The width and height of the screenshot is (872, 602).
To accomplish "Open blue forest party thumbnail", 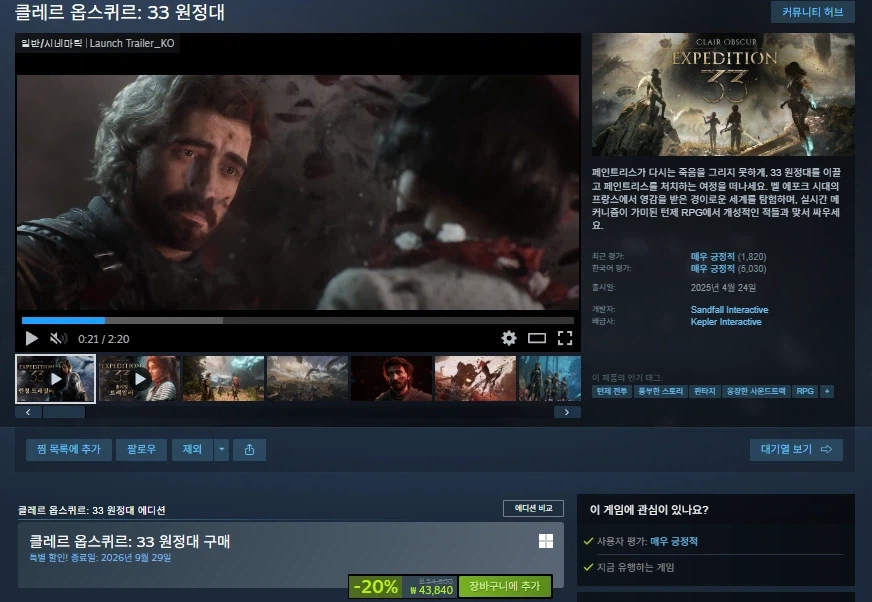I will tap(549, 379).
